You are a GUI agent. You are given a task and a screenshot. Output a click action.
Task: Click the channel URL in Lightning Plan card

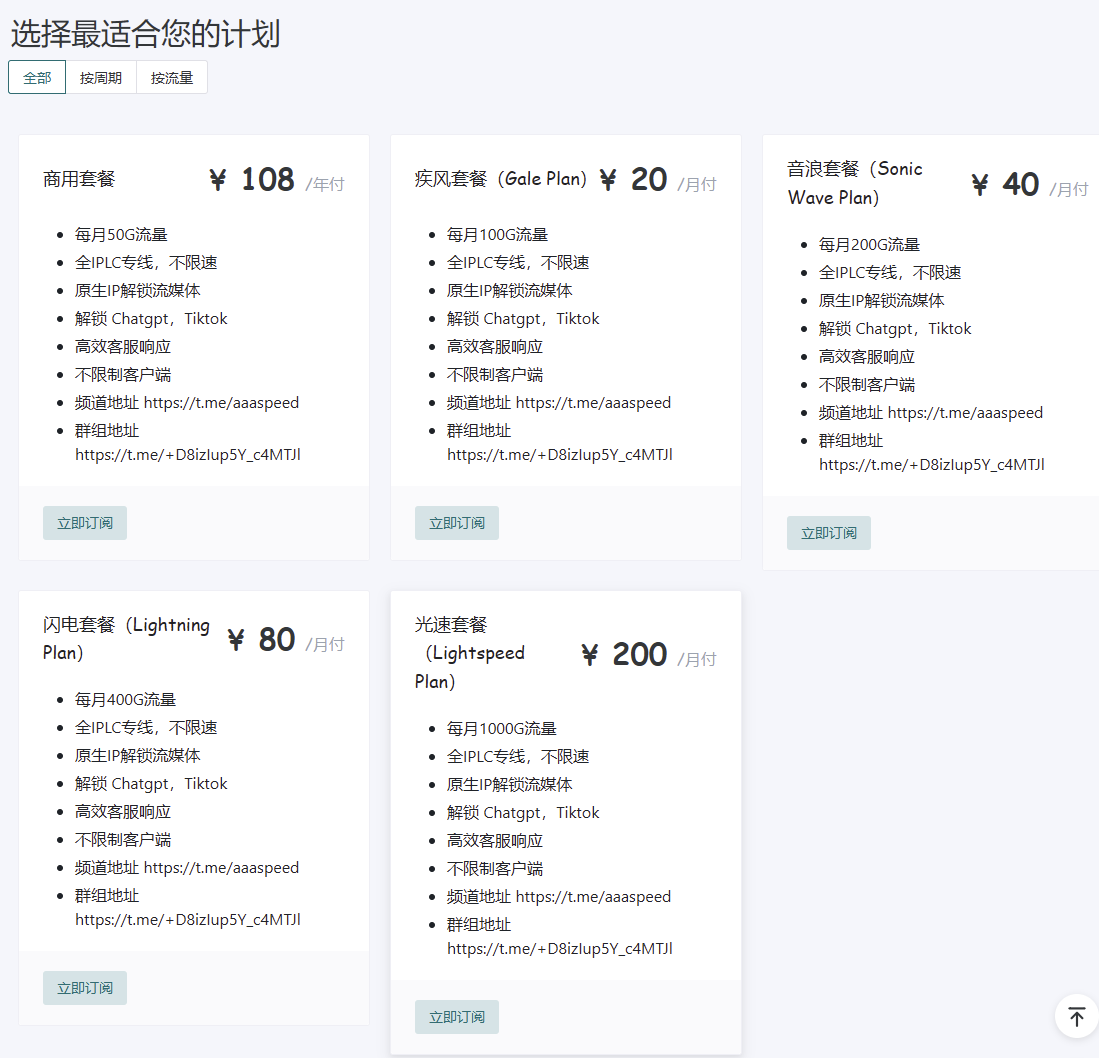click(221, 867)
